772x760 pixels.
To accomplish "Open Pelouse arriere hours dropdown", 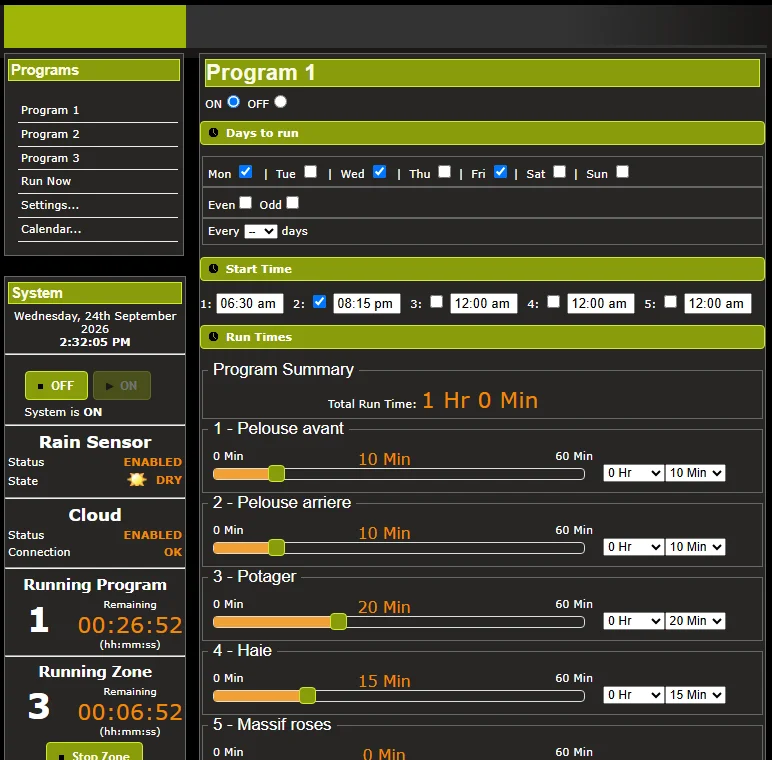I will (x=633, y=547).
